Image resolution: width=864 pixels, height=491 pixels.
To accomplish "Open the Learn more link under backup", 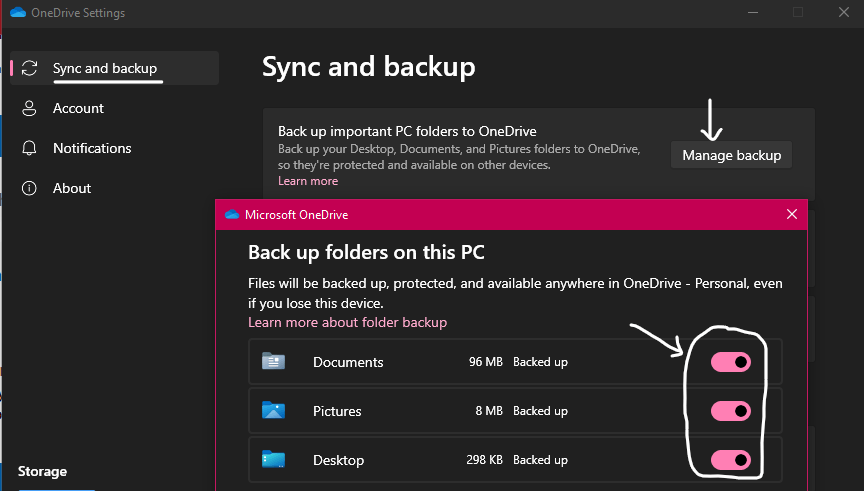I will tap(308, 181).
